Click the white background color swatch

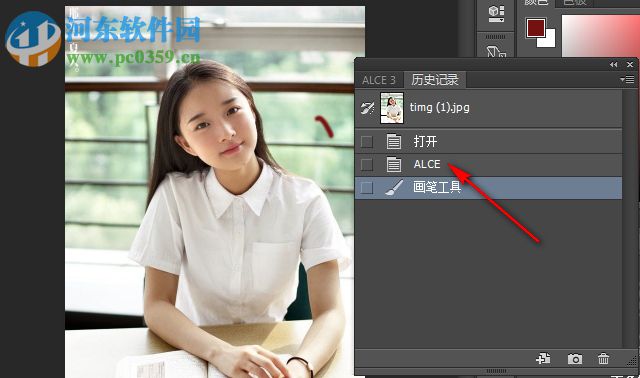550,41
